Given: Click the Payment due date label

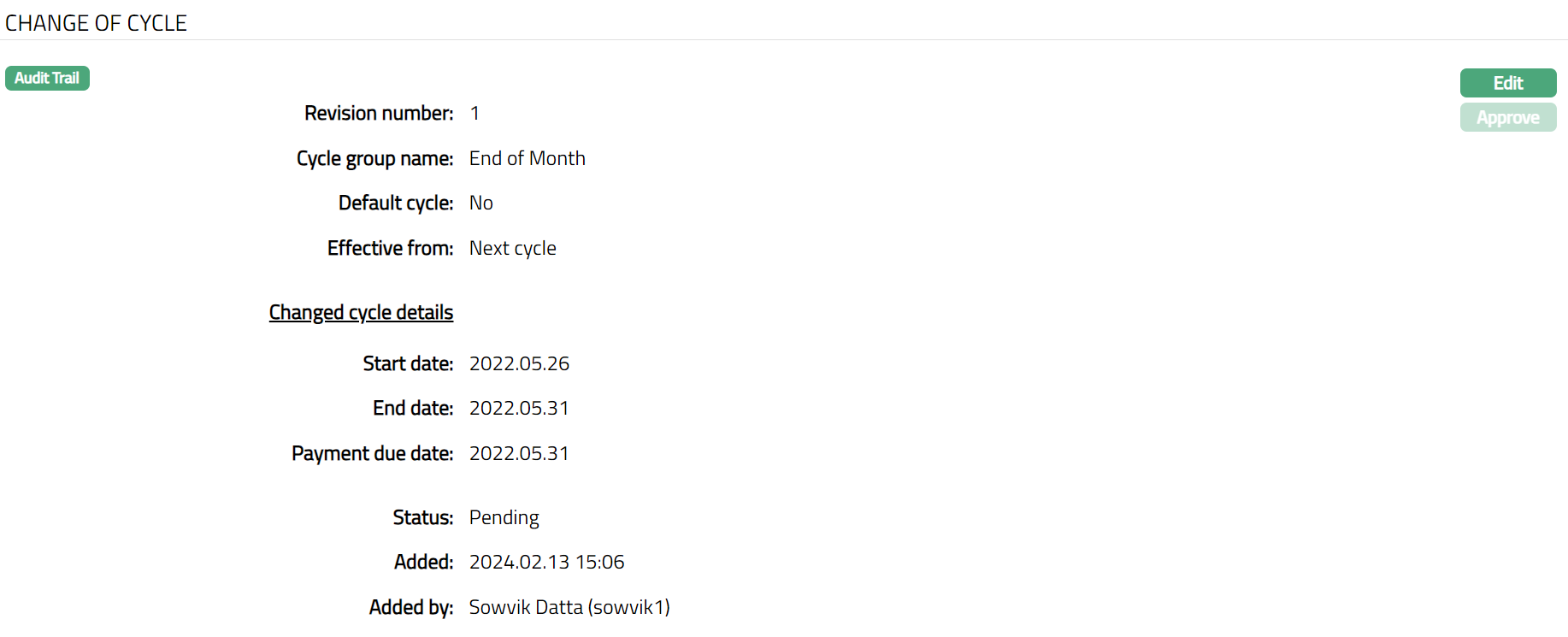Looking at the screenshot, I should (372, 453).
